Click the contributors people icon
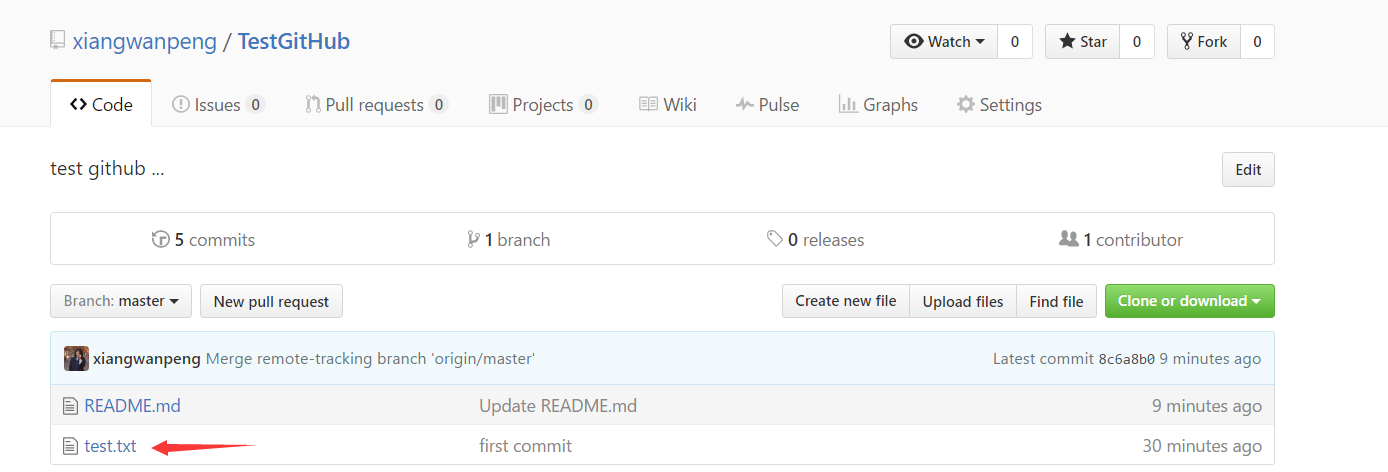The image size is (1388, 472). [x=1068, y=240]
